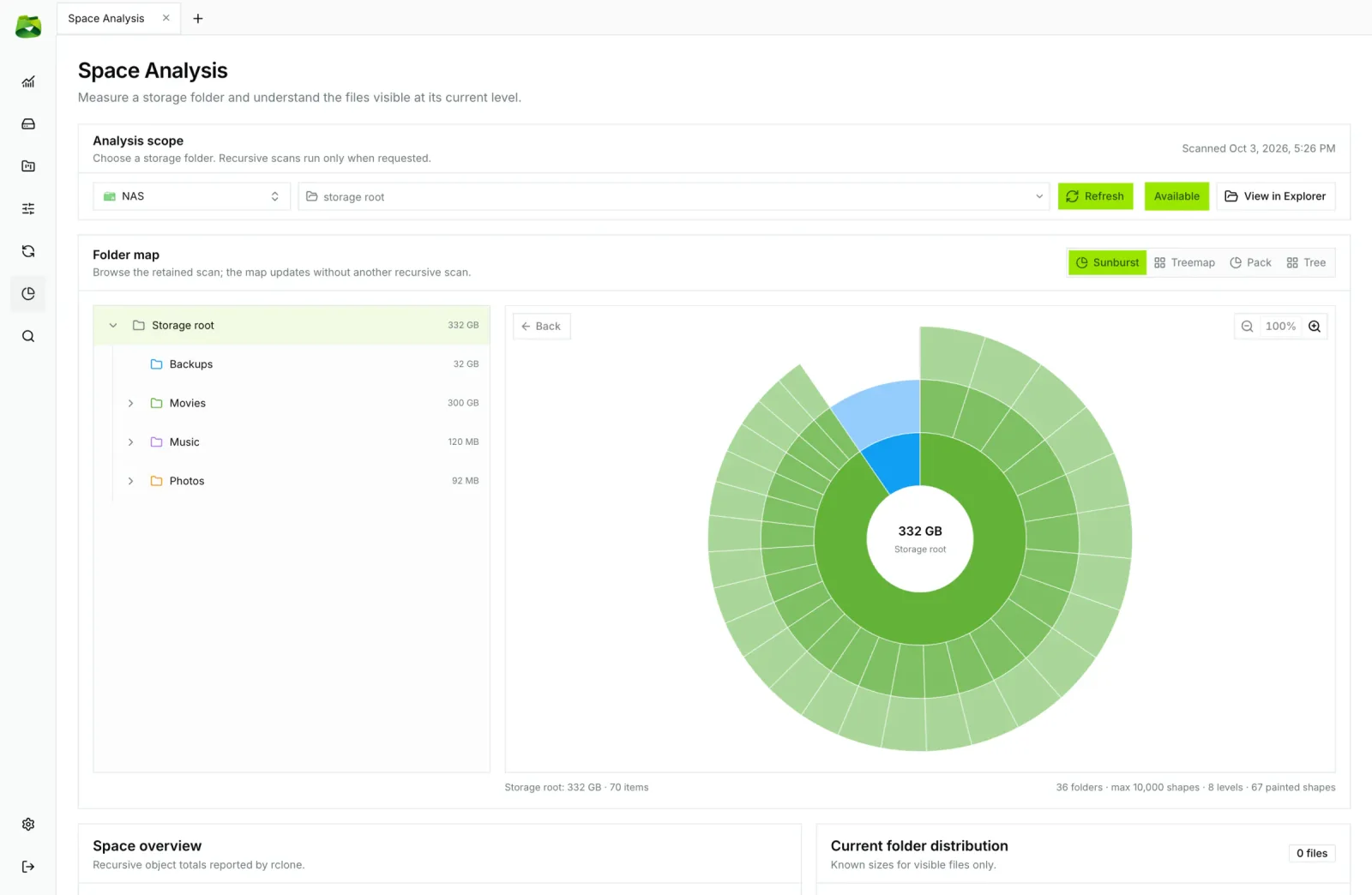This screenshot has height=895, width=1372.
Task: Expand the Music folder
Action: pyautogui.click(x=130, y=442)
